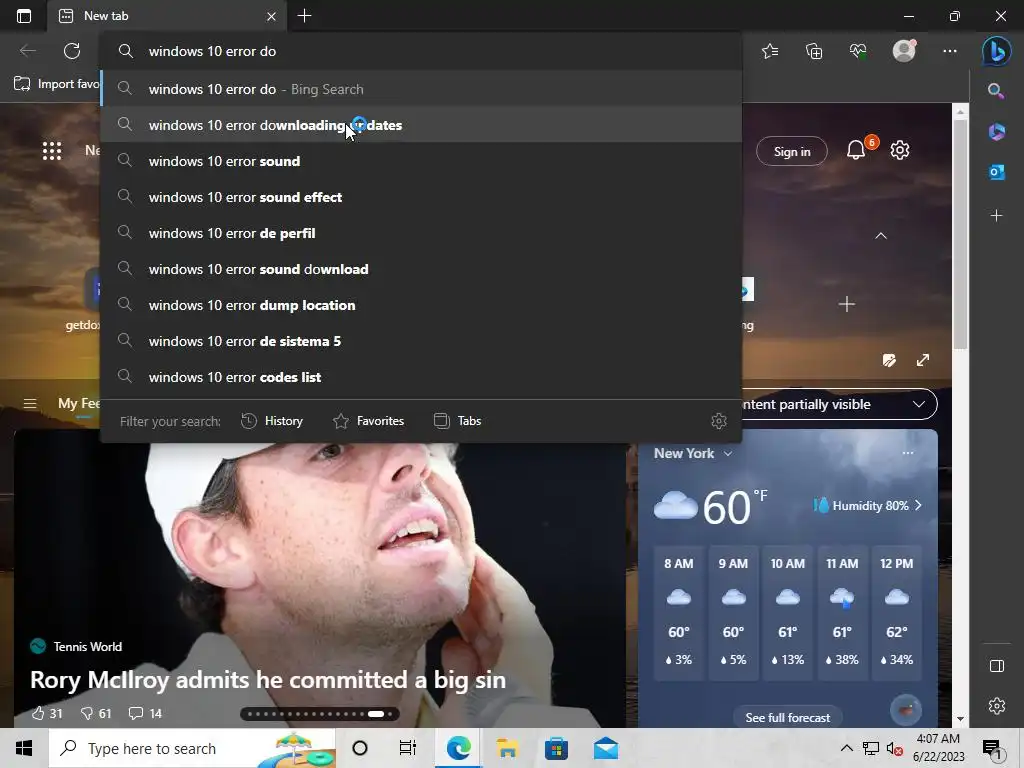Change location via New York dropdown

click(x=693, y=453)
